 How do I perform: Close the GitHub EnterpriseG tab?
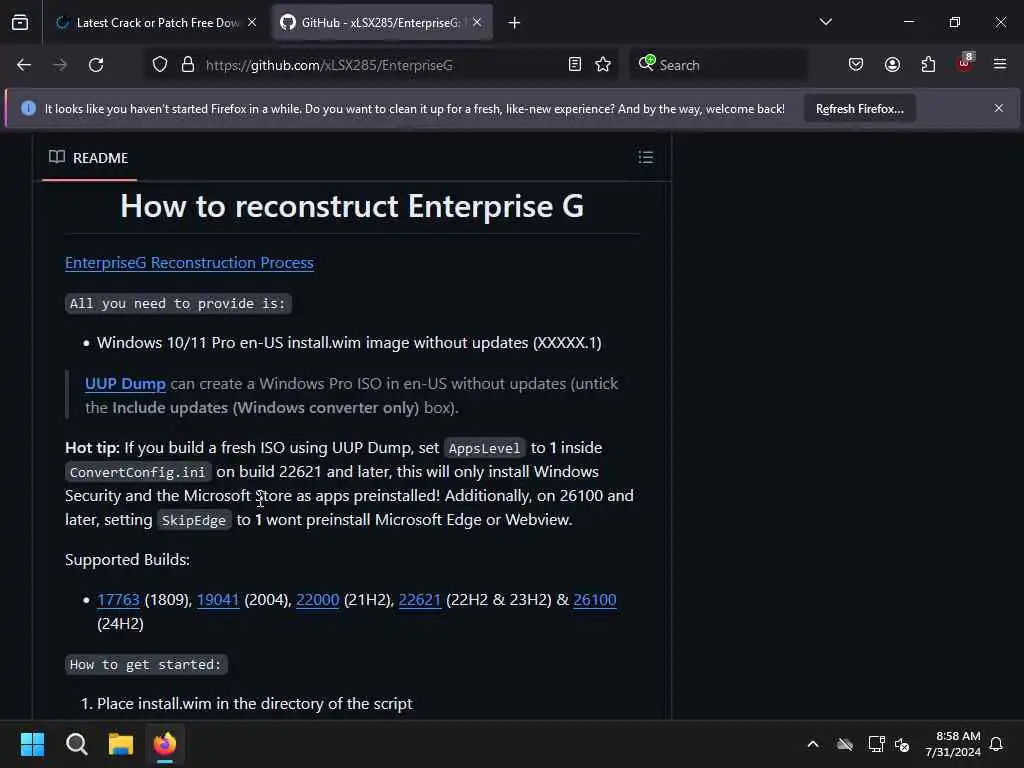(x=477, y=23)
